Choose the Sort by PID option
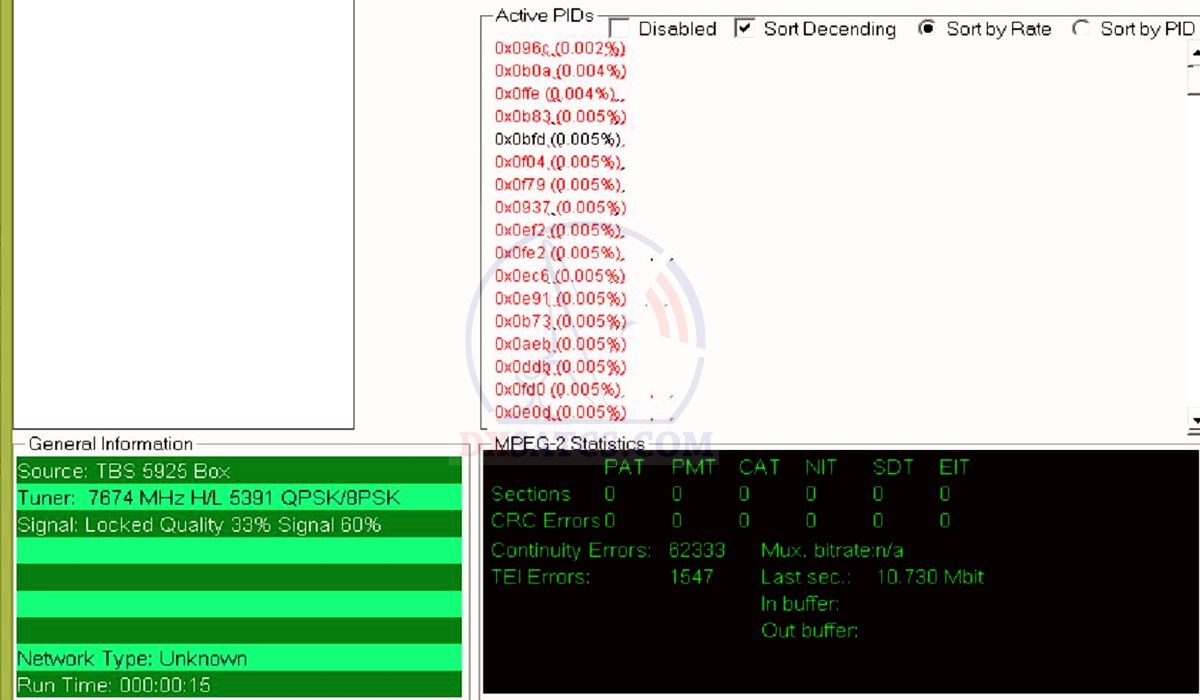Viewport: 1200px width, 700px height. pyautogui.click(x=1081, y=29)
